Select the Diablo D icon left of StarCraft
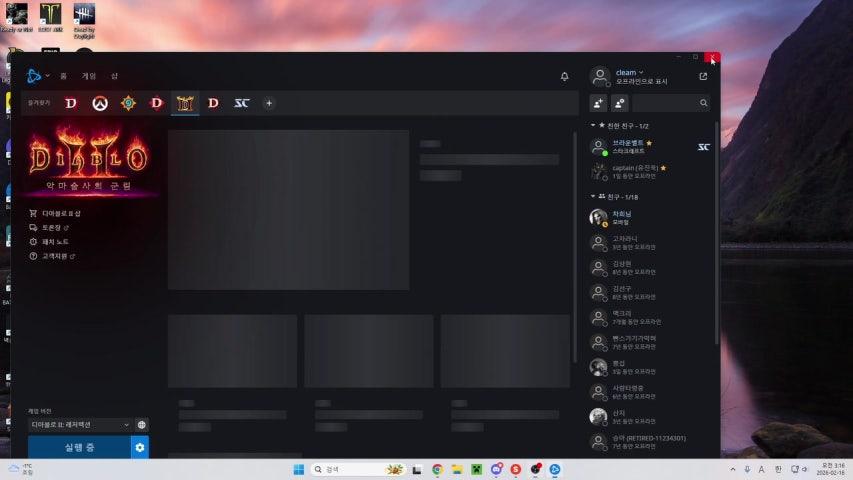 tap(213, 103)
